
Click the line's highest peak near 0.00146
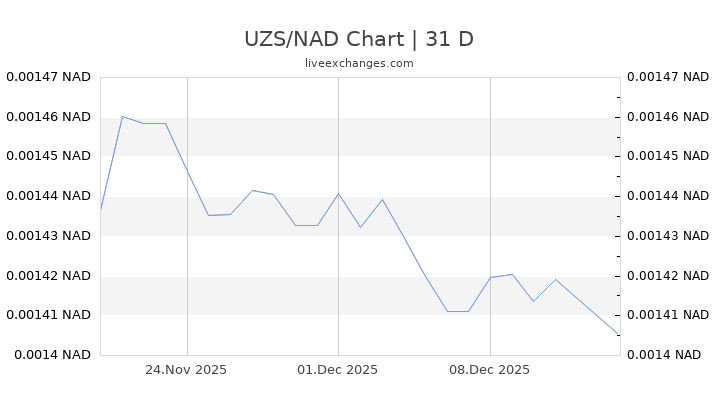[122, 116]
